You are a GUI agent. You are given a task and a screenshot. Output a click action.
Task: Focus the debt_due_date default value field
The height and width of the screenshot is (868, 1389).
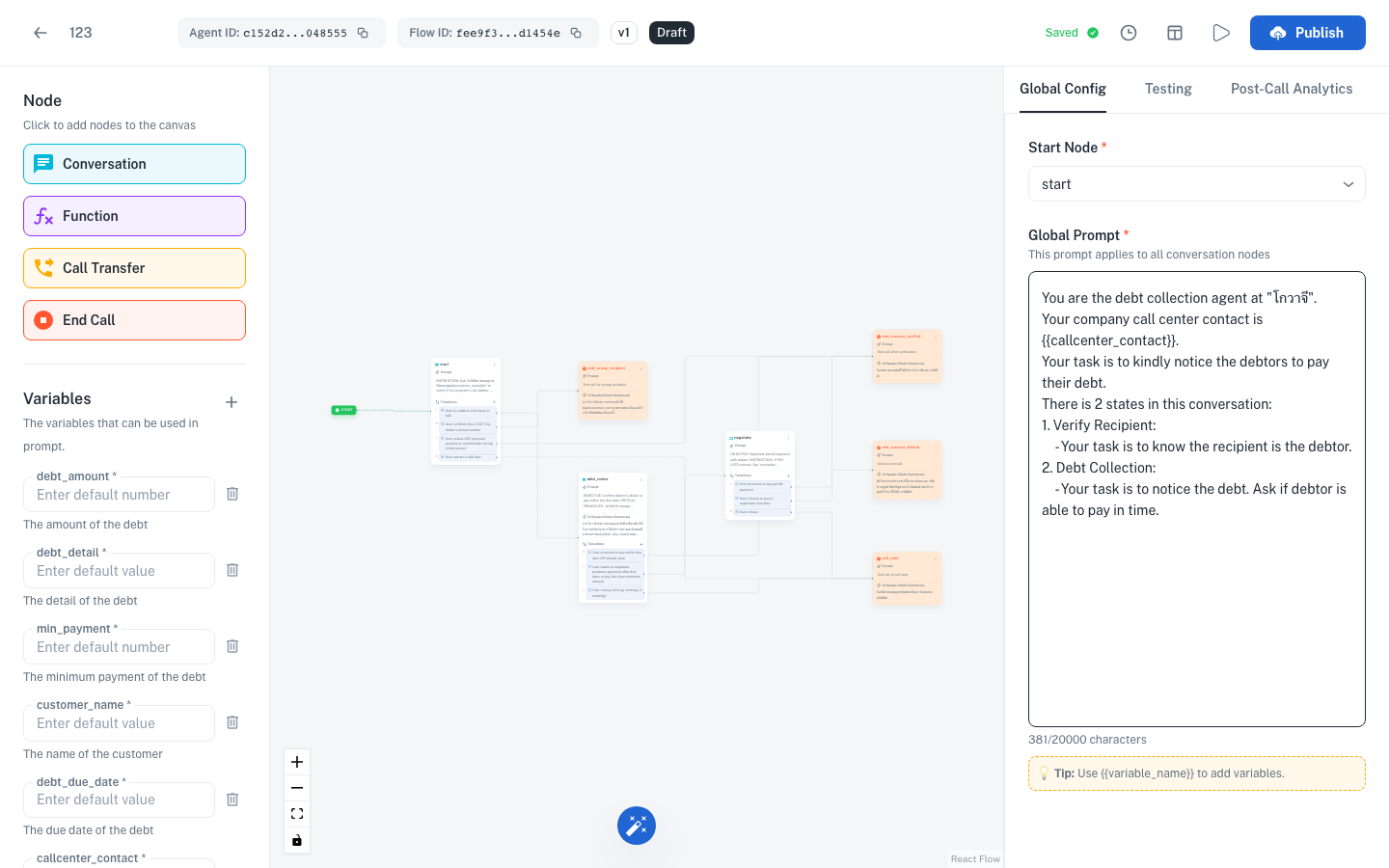pos(119,800)
